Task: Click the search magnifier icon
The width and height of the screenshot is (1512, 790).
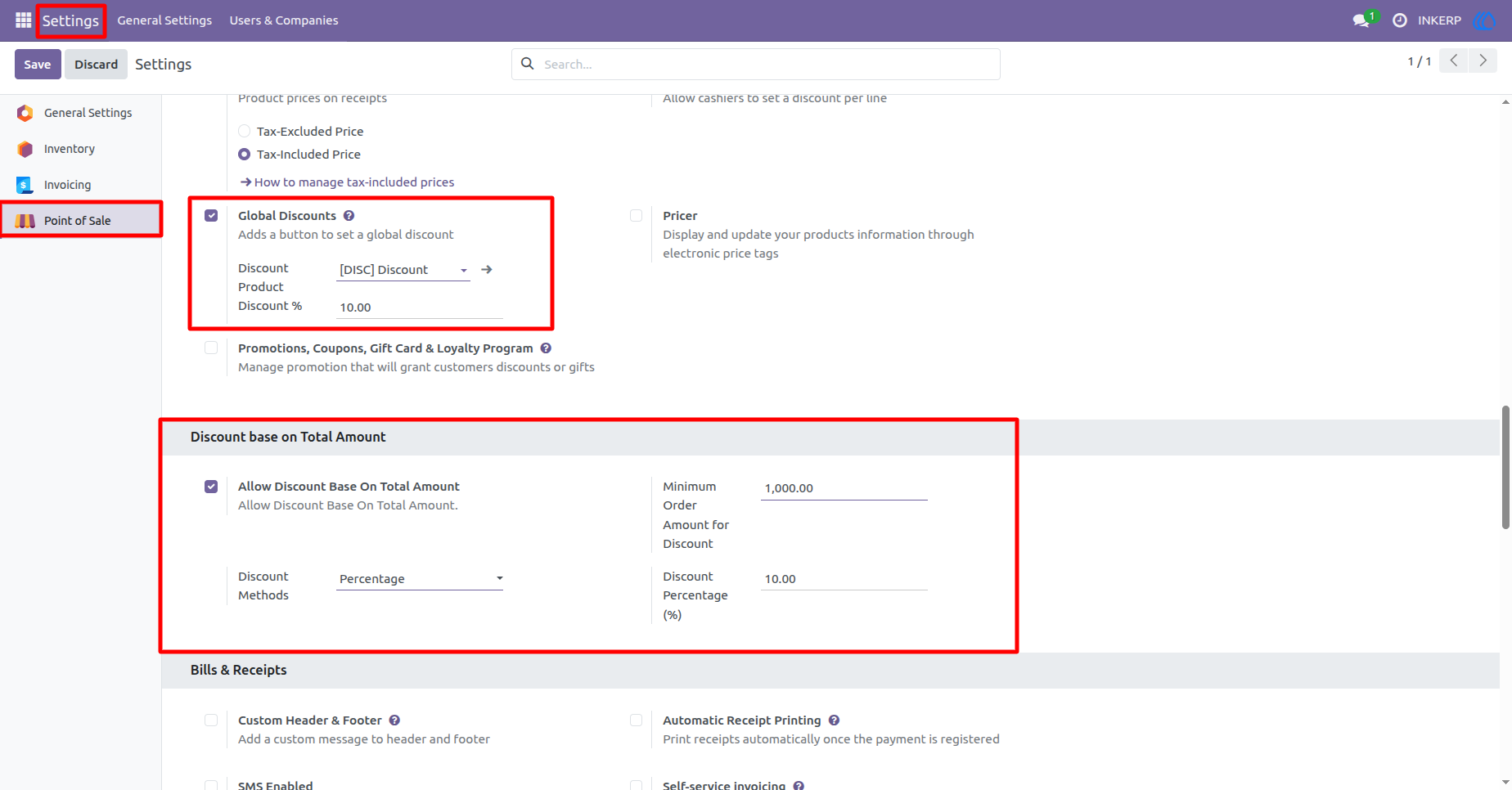Action: pyautogui.click(x=528, y=64)
